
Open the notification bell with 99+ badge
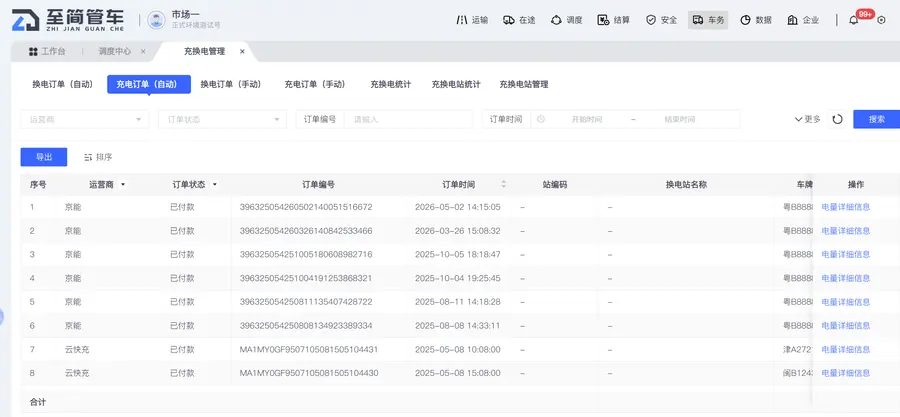tap(854, 20)
